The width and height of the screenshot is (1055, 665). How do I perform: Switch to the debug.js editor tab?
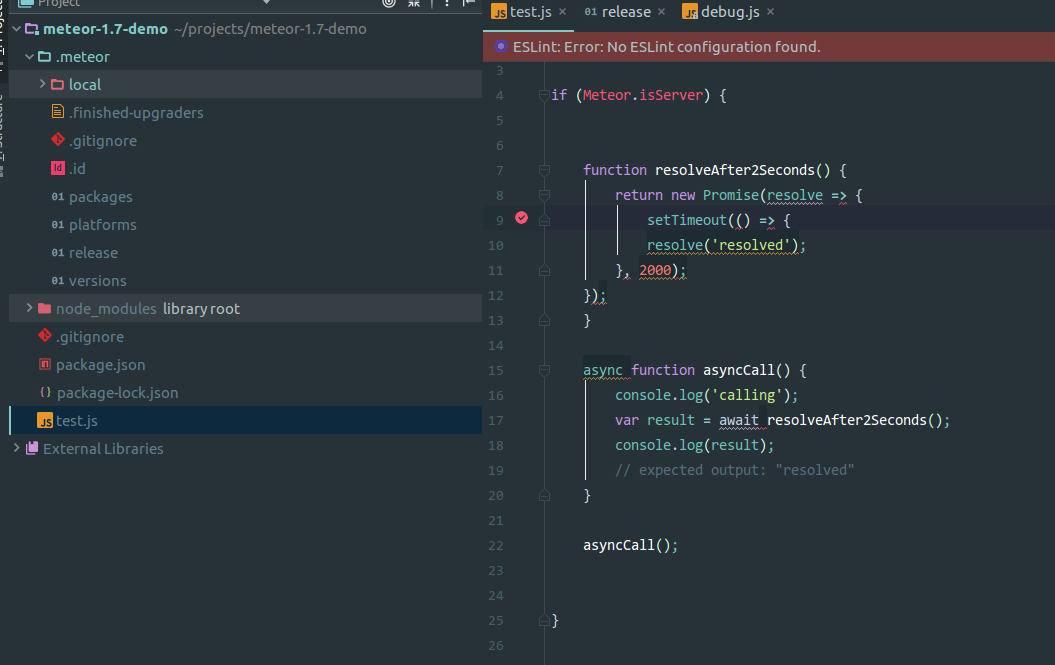pyautogui.click(x=729, y=12)
